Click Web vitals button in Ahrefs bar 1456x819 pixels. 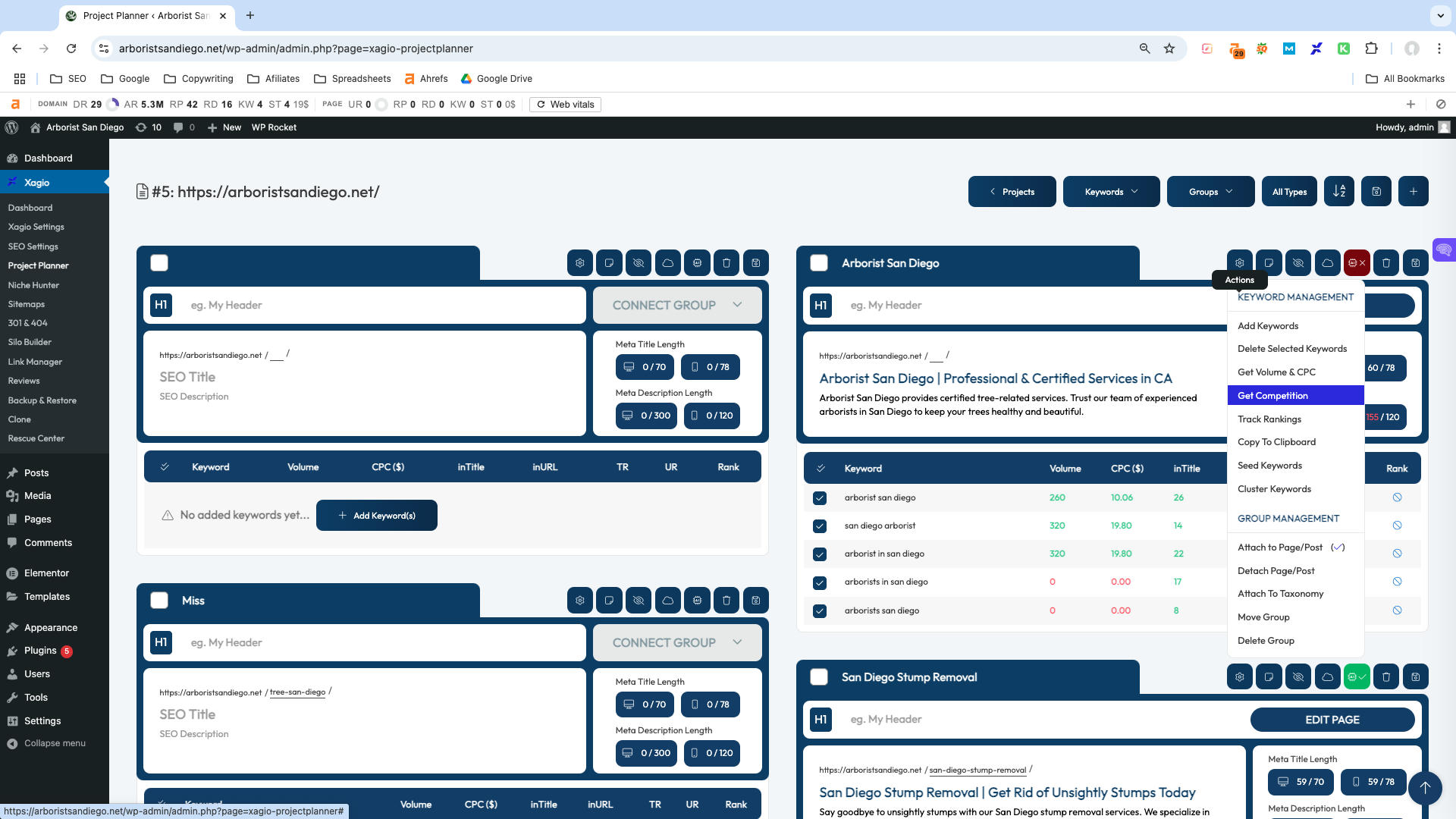coord(565,105)
